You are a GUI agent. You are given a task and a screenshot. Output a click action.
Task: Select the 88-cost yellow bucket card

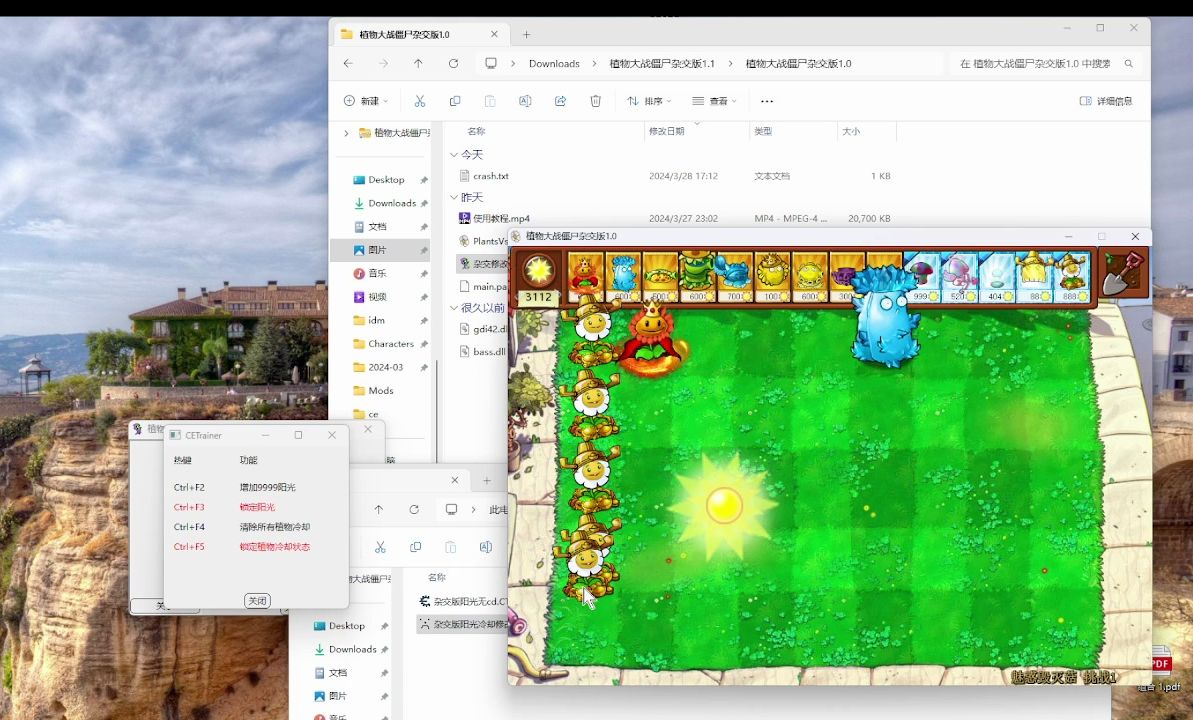1032,278
